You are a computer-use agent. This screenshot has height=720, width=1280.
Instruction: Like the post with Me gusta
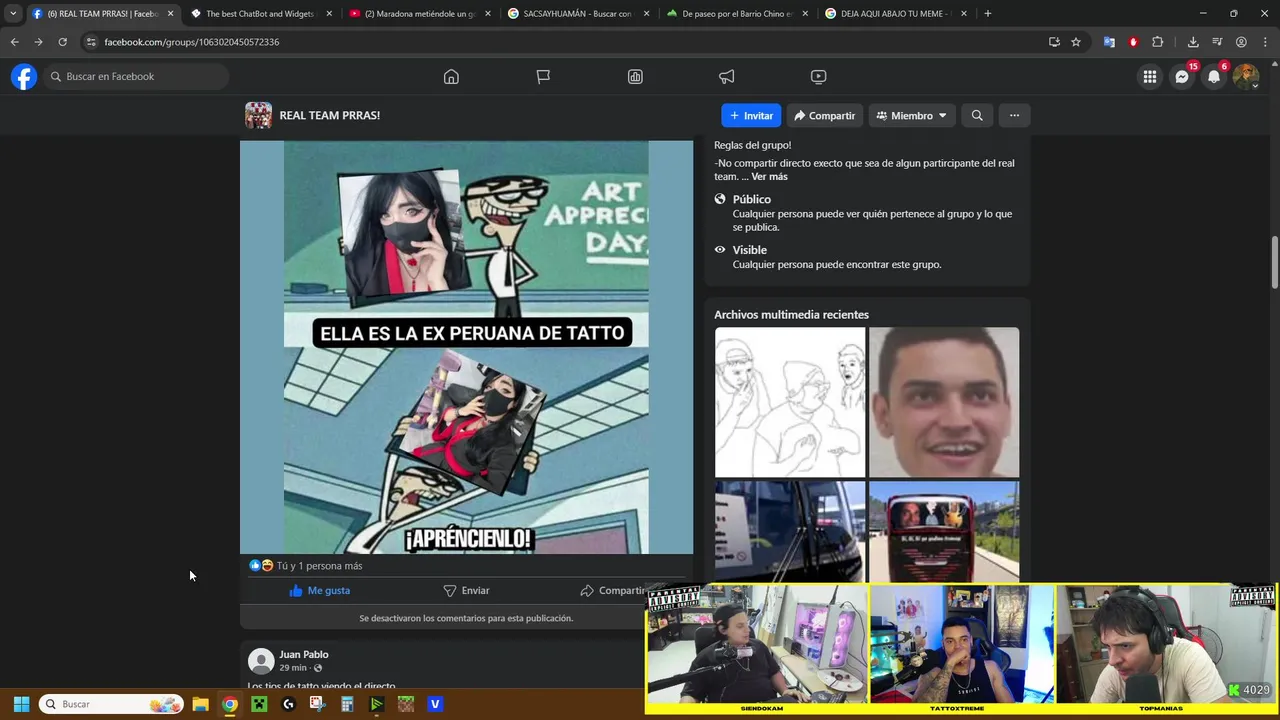[x=320, y=591]
